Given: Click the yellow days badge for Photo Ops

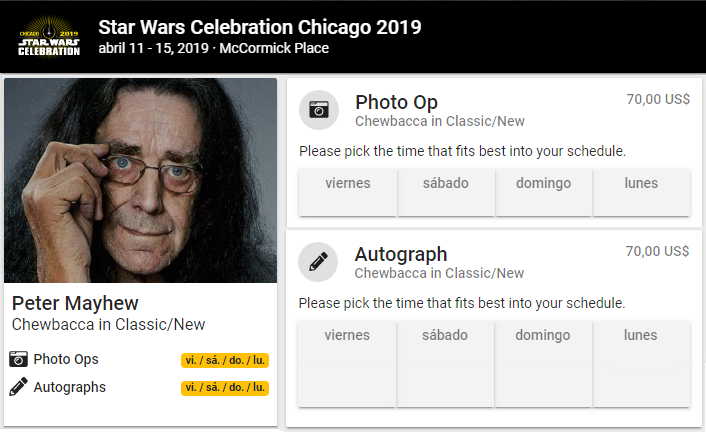Looking at the screenshot, I should click(226, 360).
